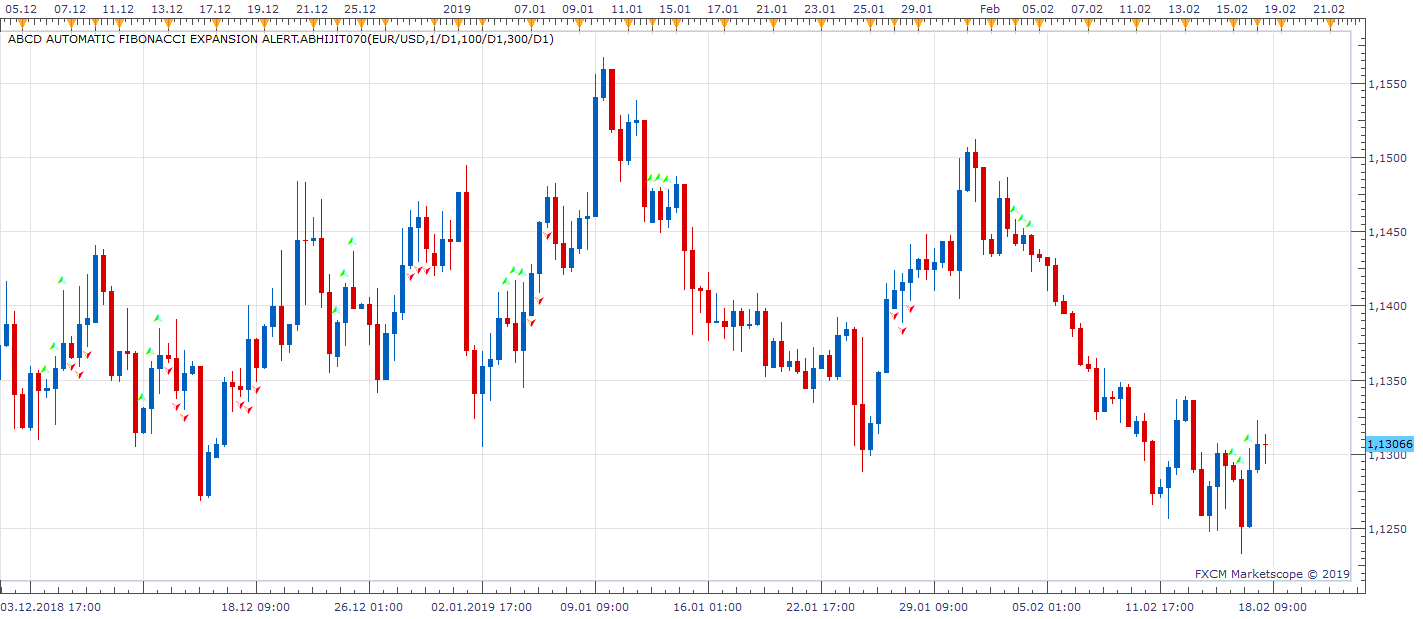Viewport: 1423px width, 619px height.
Task: Click the 1,1450 price axis label
Action: point(1386,232)
